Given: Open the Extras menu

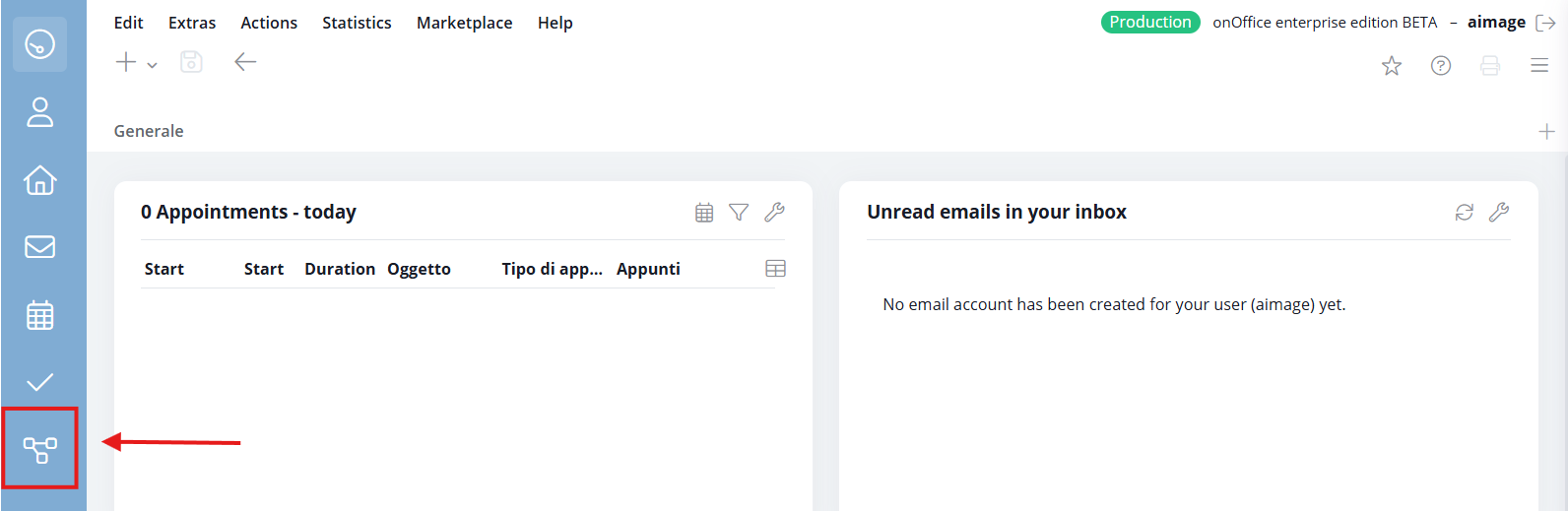Looking at the screenshot, I should [x=192, y=23].
